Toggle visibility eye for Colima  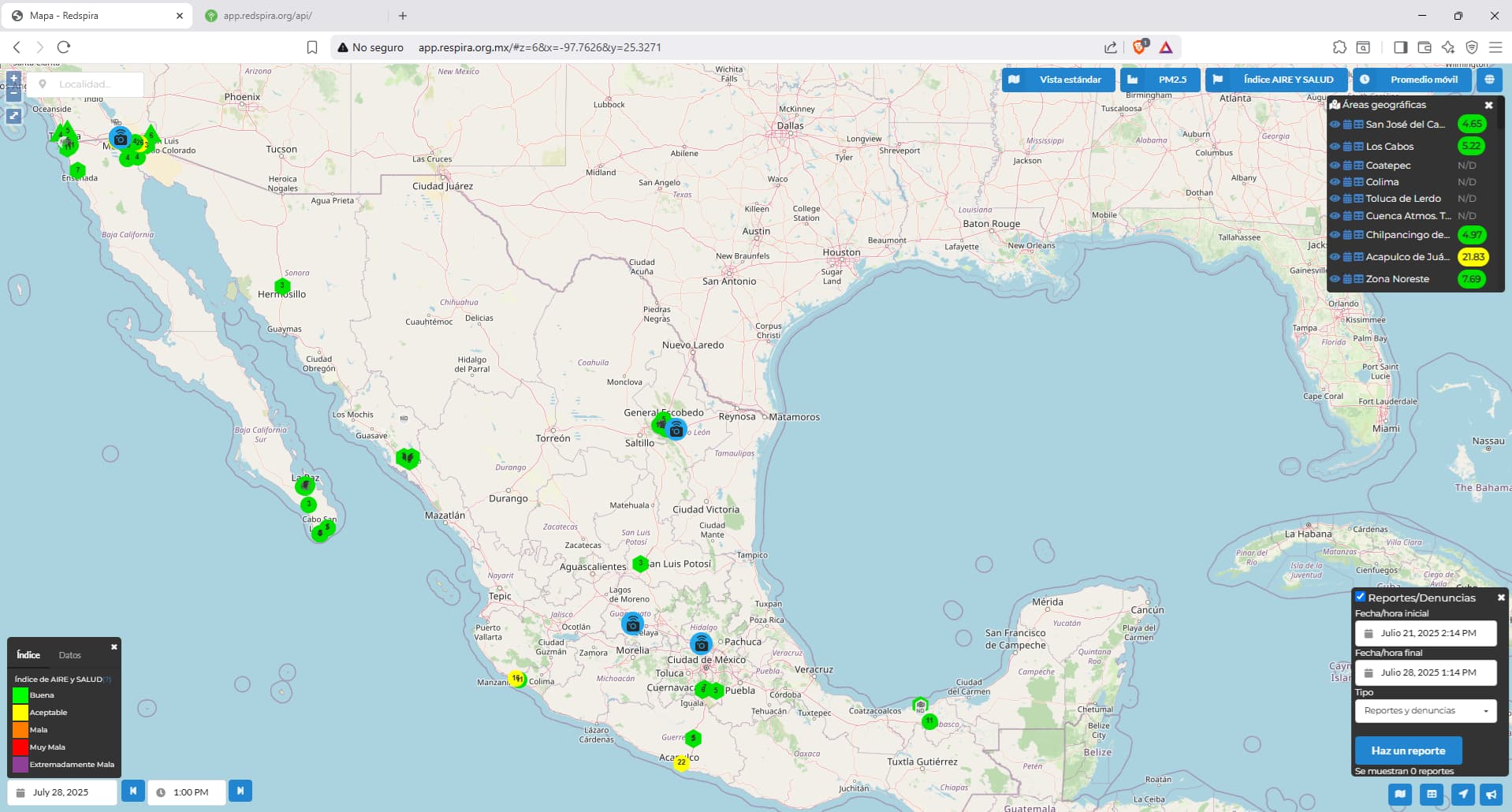coord(1335,182)
